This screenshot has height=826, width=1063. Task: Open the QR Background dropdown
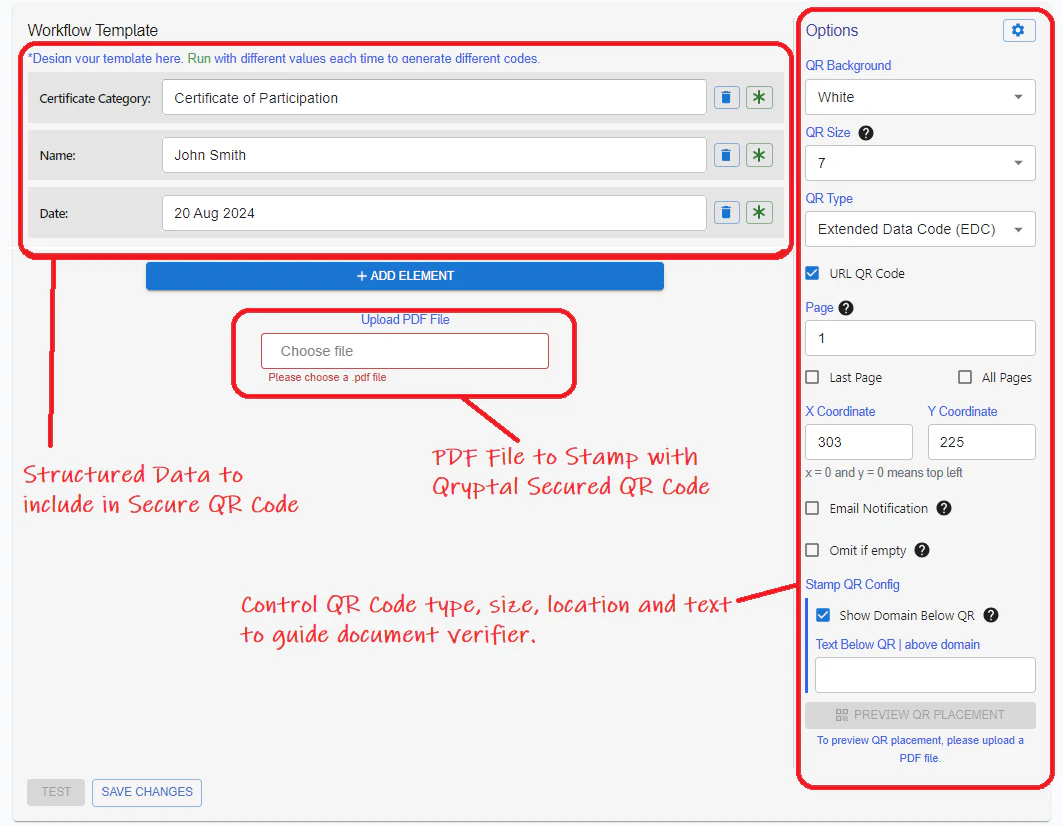919,97
